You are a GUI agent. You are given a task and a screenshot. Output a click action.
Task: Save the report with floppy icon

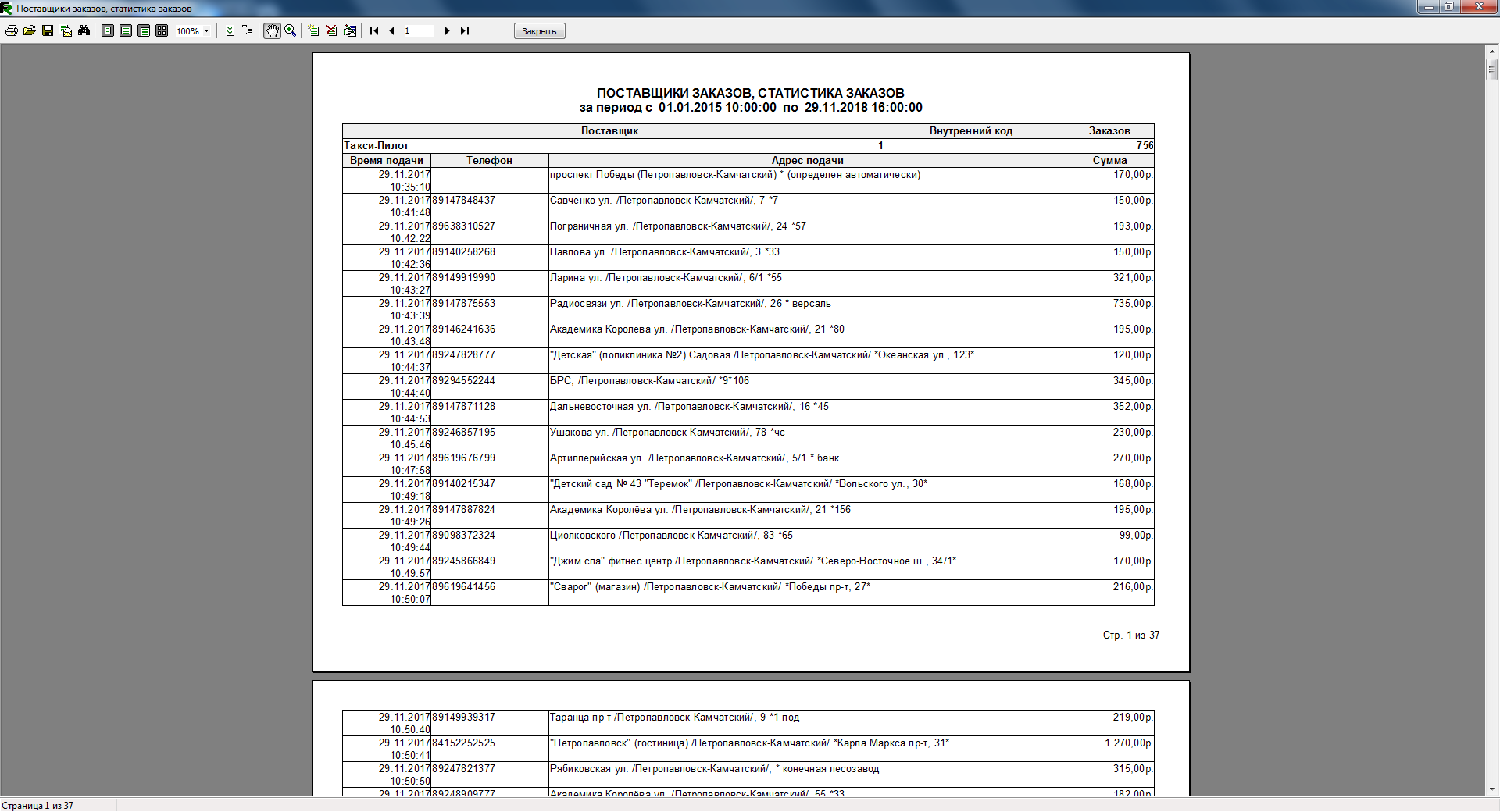point(48,30)
